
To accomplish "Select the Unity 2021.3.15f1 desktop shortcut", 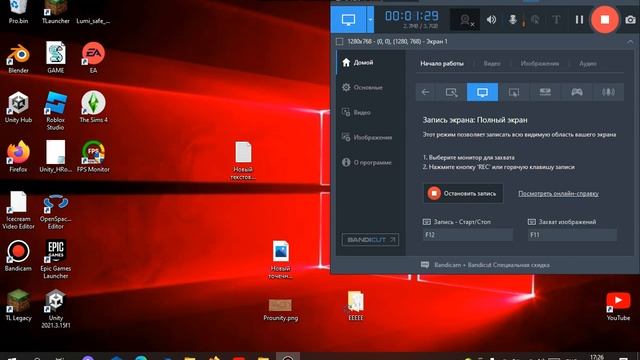I will click(56, 309).
